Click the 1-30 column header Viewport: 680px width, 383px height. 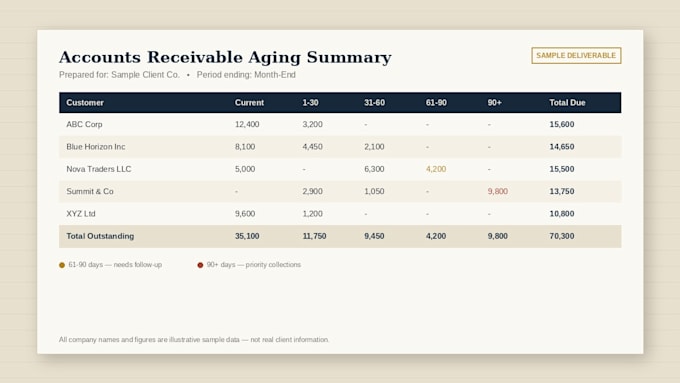click(x=311, y=103)
